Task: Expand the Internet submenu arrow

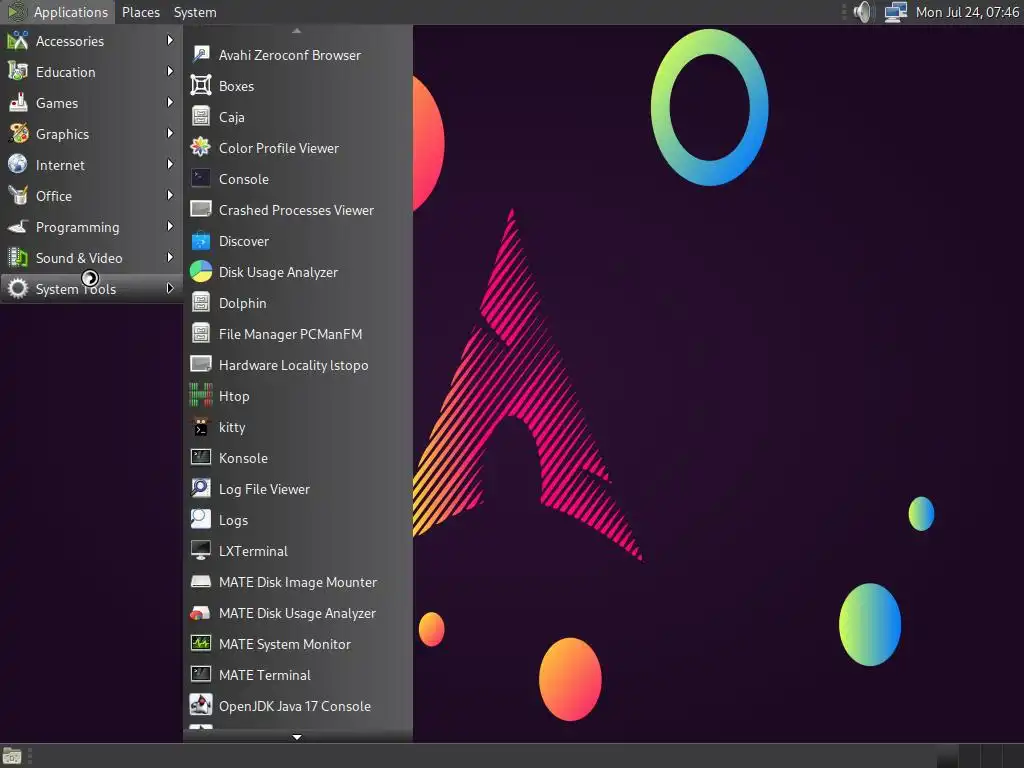Action: pos(170,165)
